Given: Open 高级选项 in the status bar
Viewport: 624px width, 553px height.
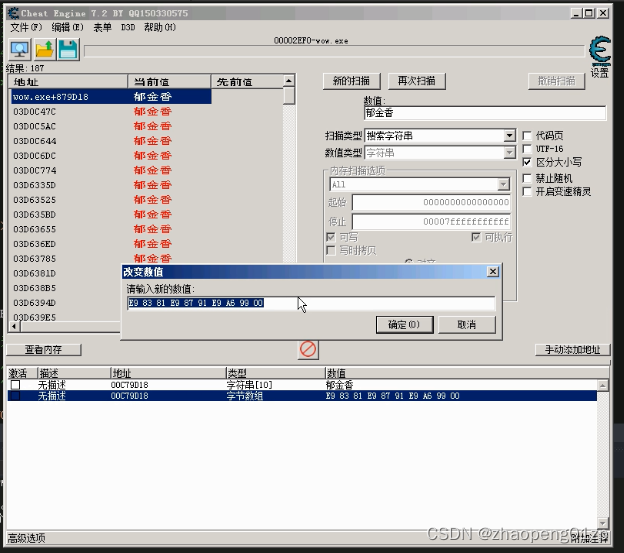Looking at the screenshot, I should [26, 538].
